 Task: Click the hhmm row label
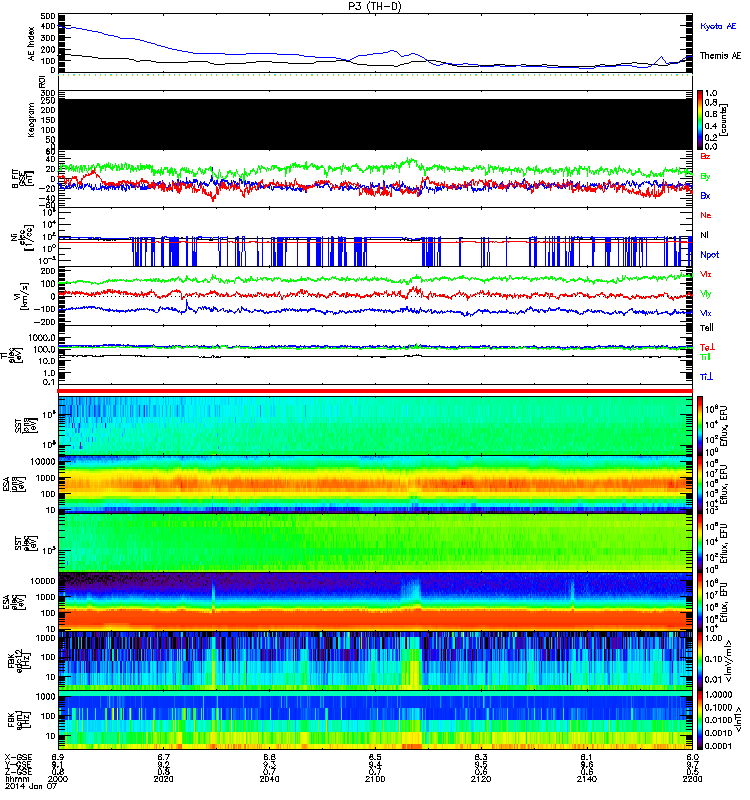[x=17, y=779]
